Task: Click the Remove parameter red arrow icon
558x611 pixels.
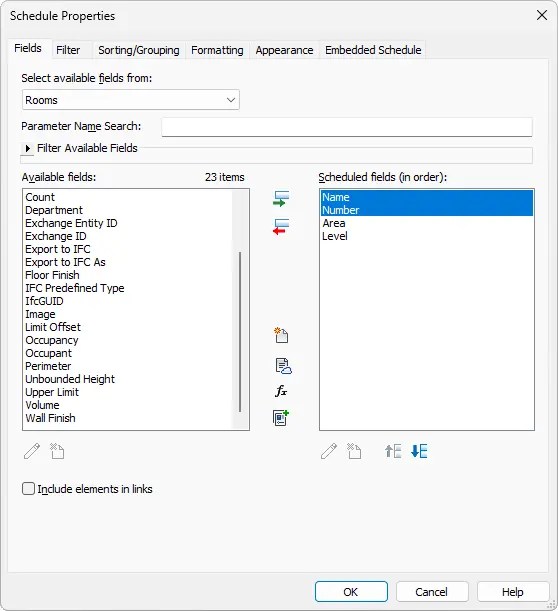Action: pyautogui.click(x=281, y=227)
